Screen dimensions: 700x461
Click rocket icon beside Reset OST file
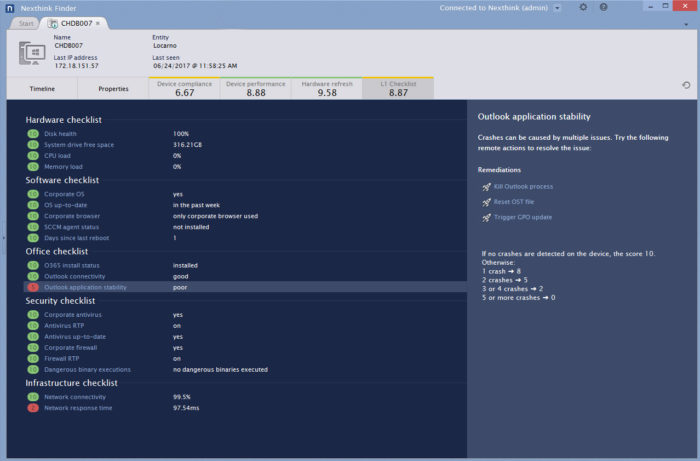click(x=486, y=202)
